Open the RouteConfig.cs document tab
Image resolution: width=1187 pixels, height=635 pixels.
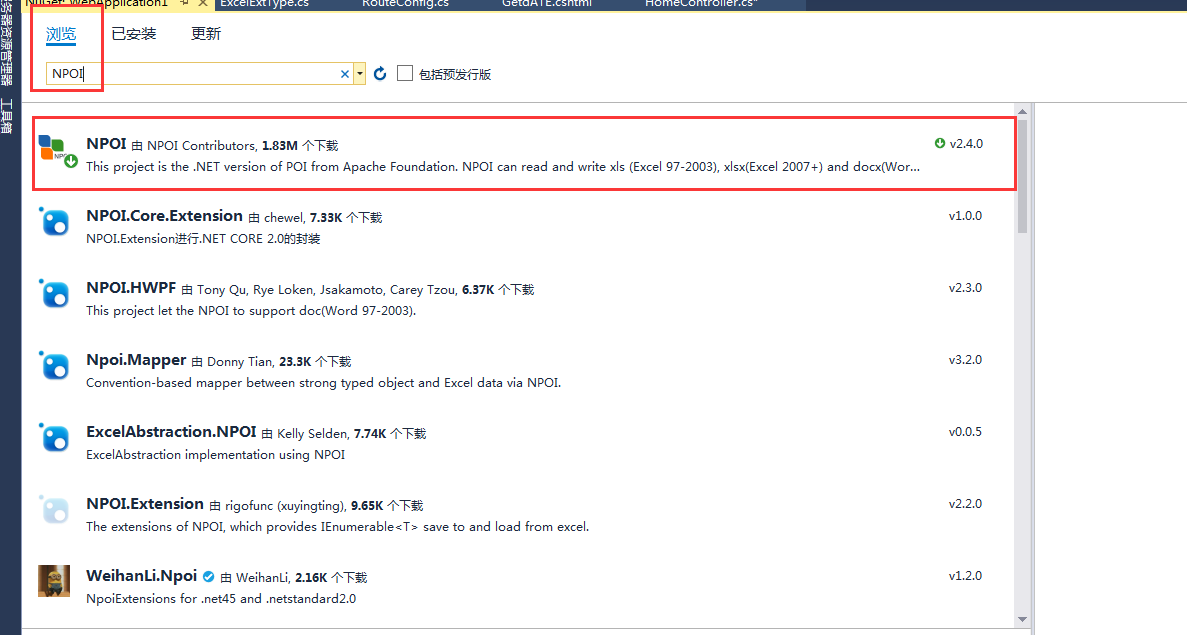tap(405, 4)
